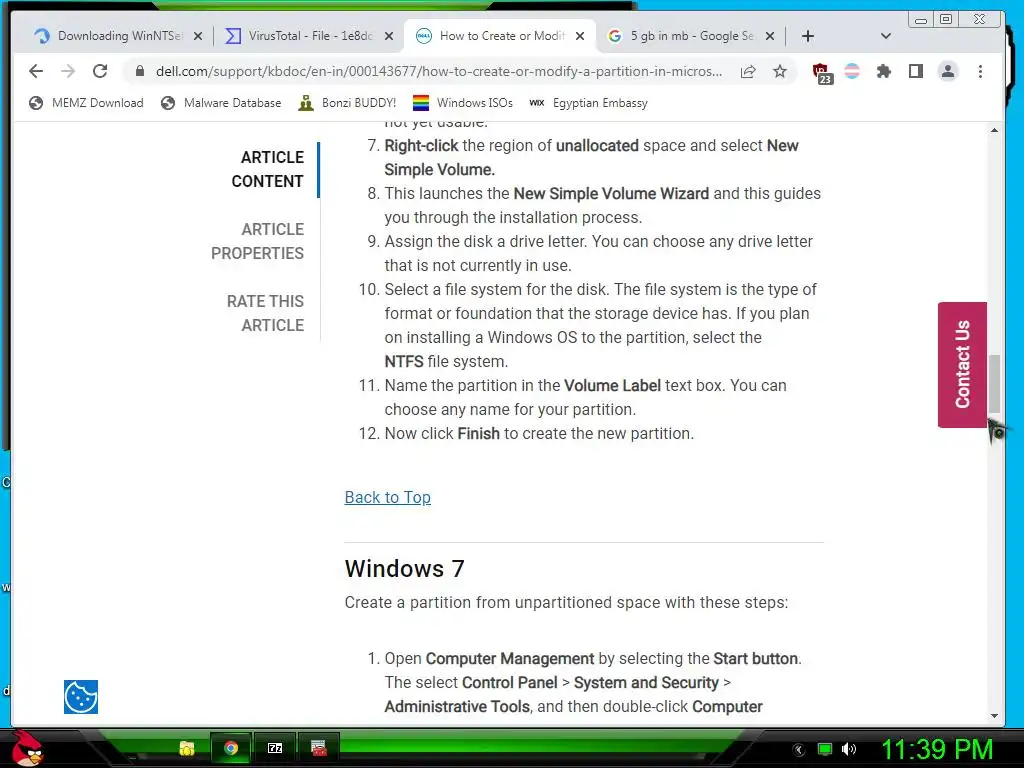Image resolution: width=1024 pixels, height=768 pixels.
Task: Click the page scrollbar down arrow
Action: [994, 716]
